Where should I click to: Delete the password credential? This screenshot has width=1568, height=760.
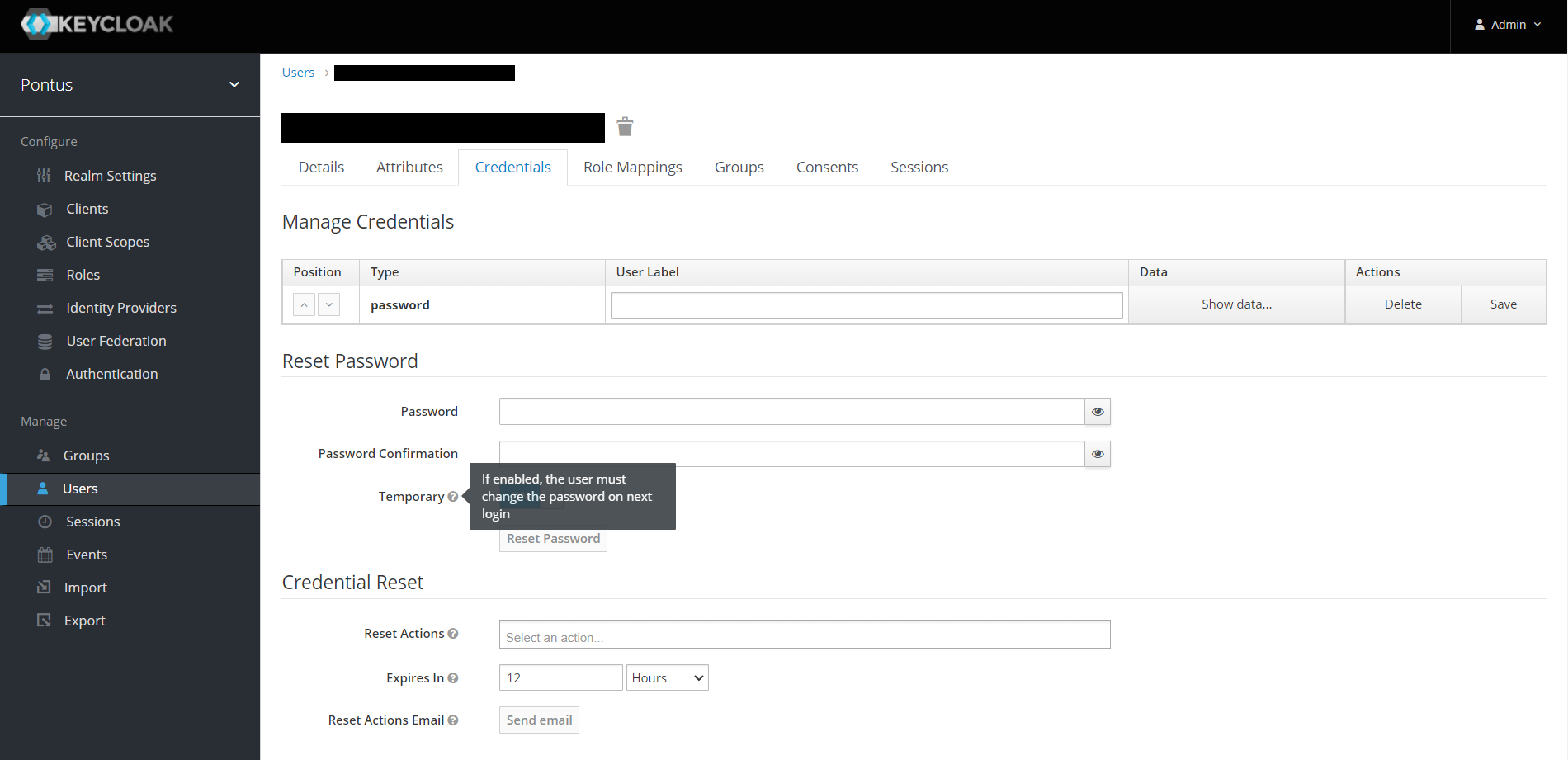(x=1403, y=304)
